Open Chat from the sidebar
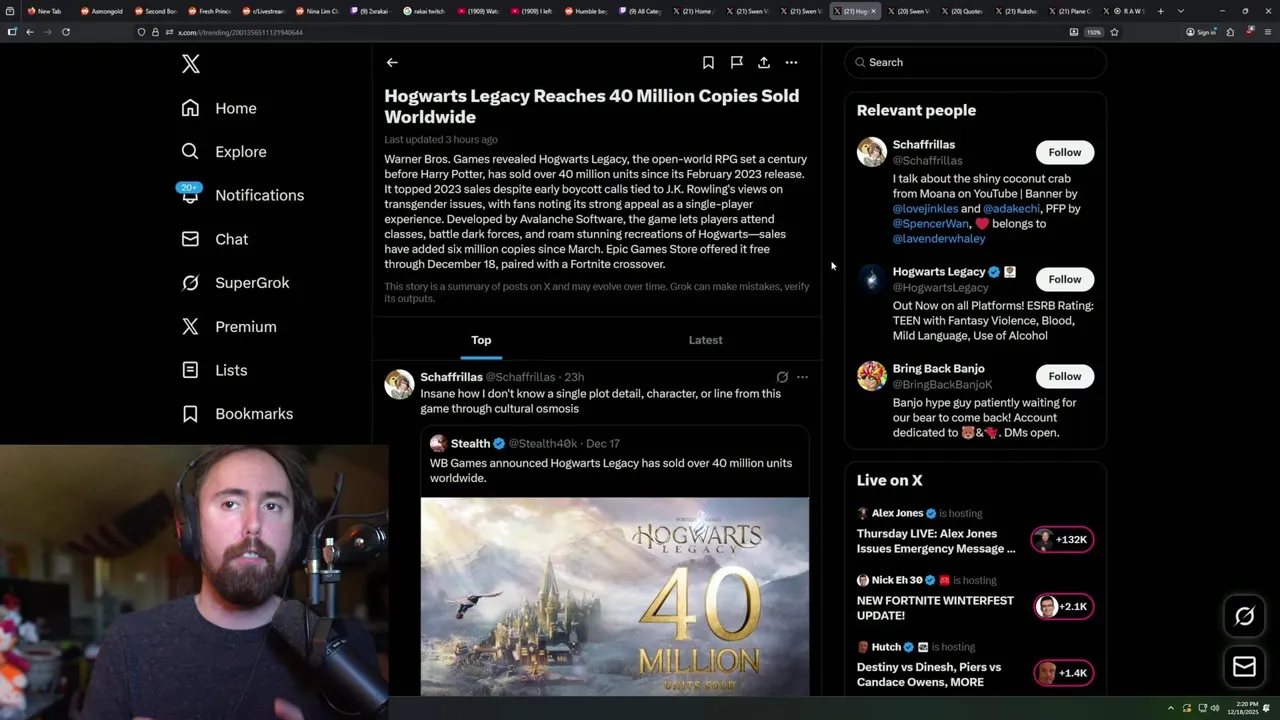 point(215,239)
